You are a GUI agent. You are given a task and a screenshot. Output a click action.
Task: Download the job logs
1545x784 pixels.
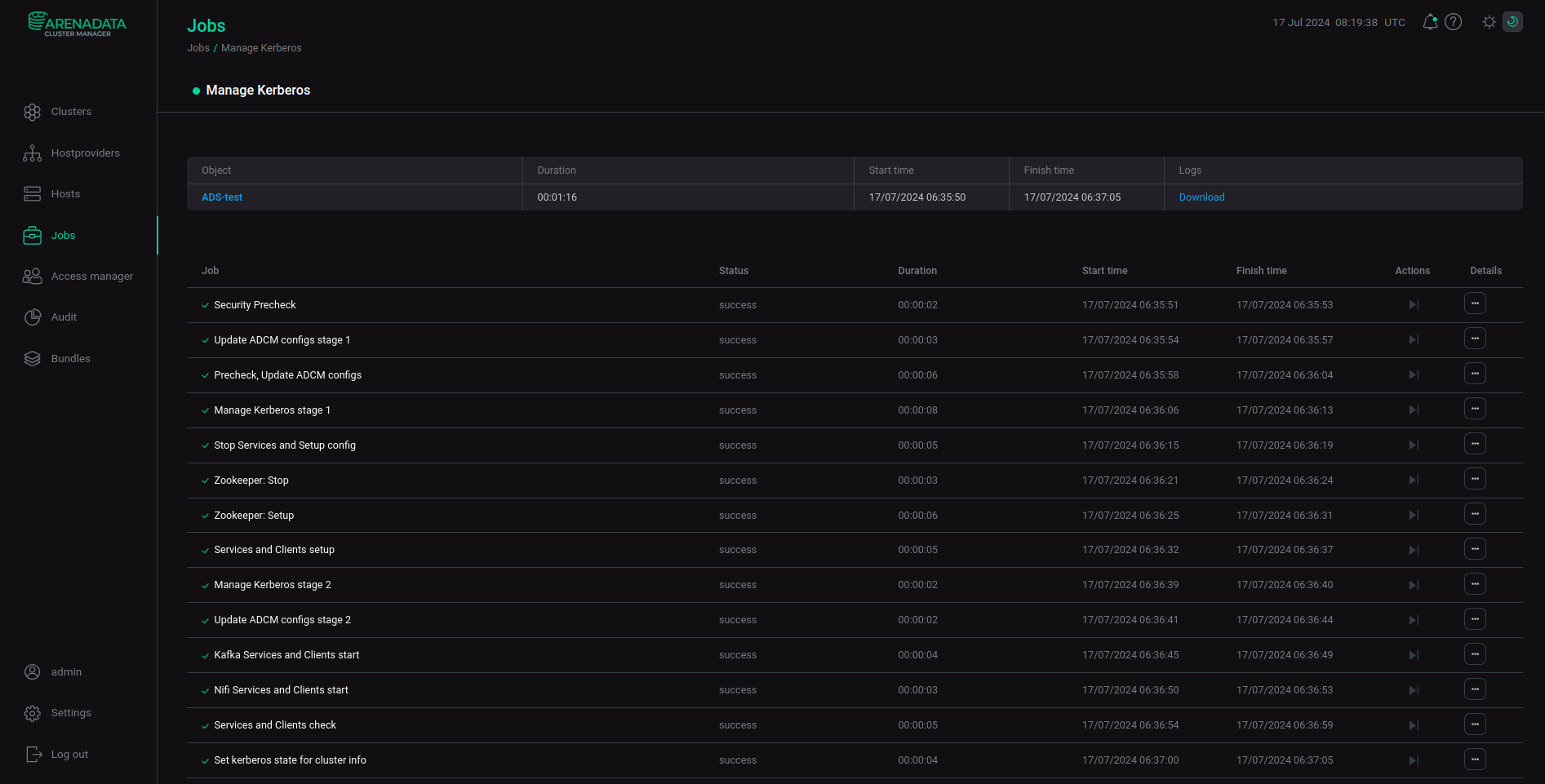tap(1201, 197)
